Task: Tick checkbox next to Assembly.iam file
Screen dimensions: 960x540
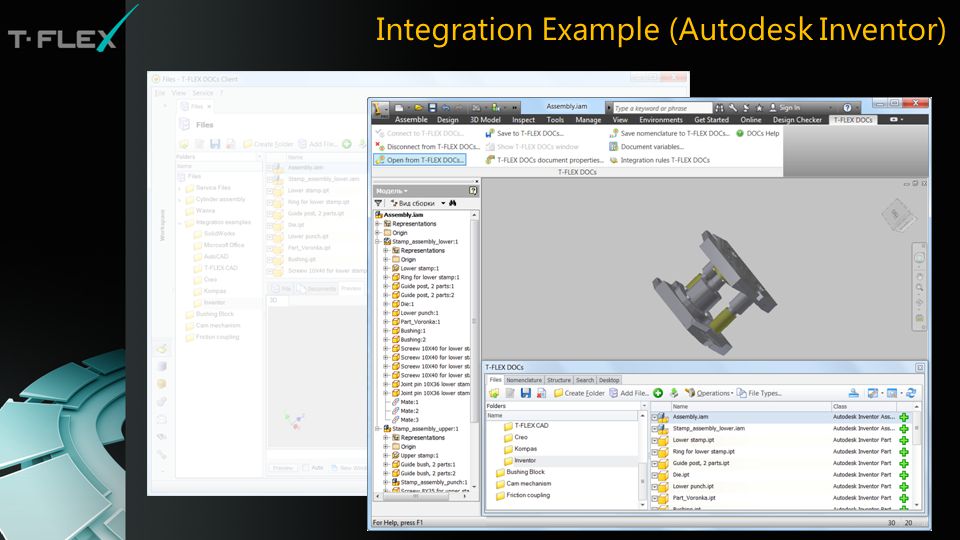Action: (x=654, y=417)
